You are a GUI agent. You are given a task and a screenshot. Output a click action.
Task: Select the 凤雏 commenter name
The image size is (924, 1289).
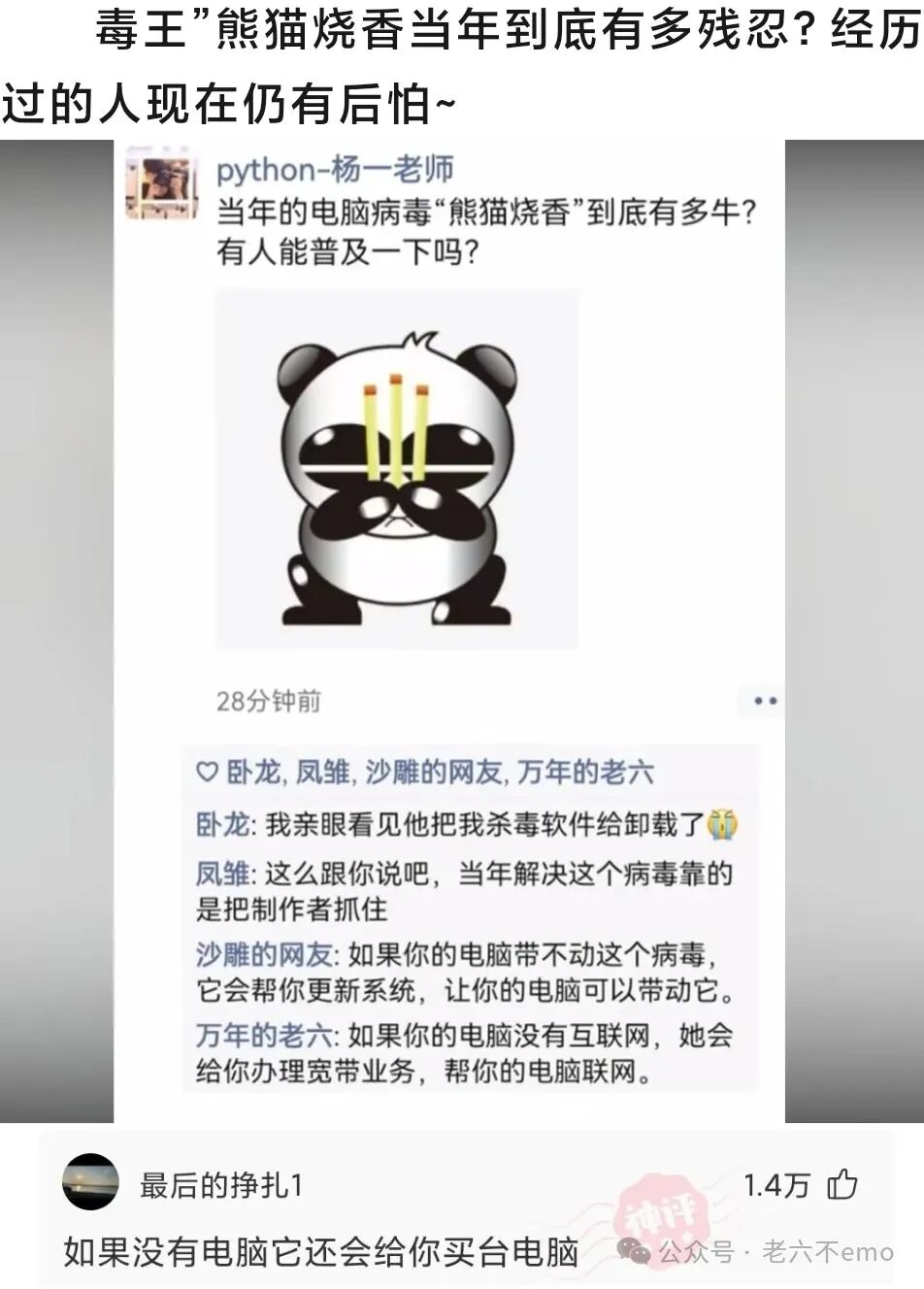click(223, 874)
